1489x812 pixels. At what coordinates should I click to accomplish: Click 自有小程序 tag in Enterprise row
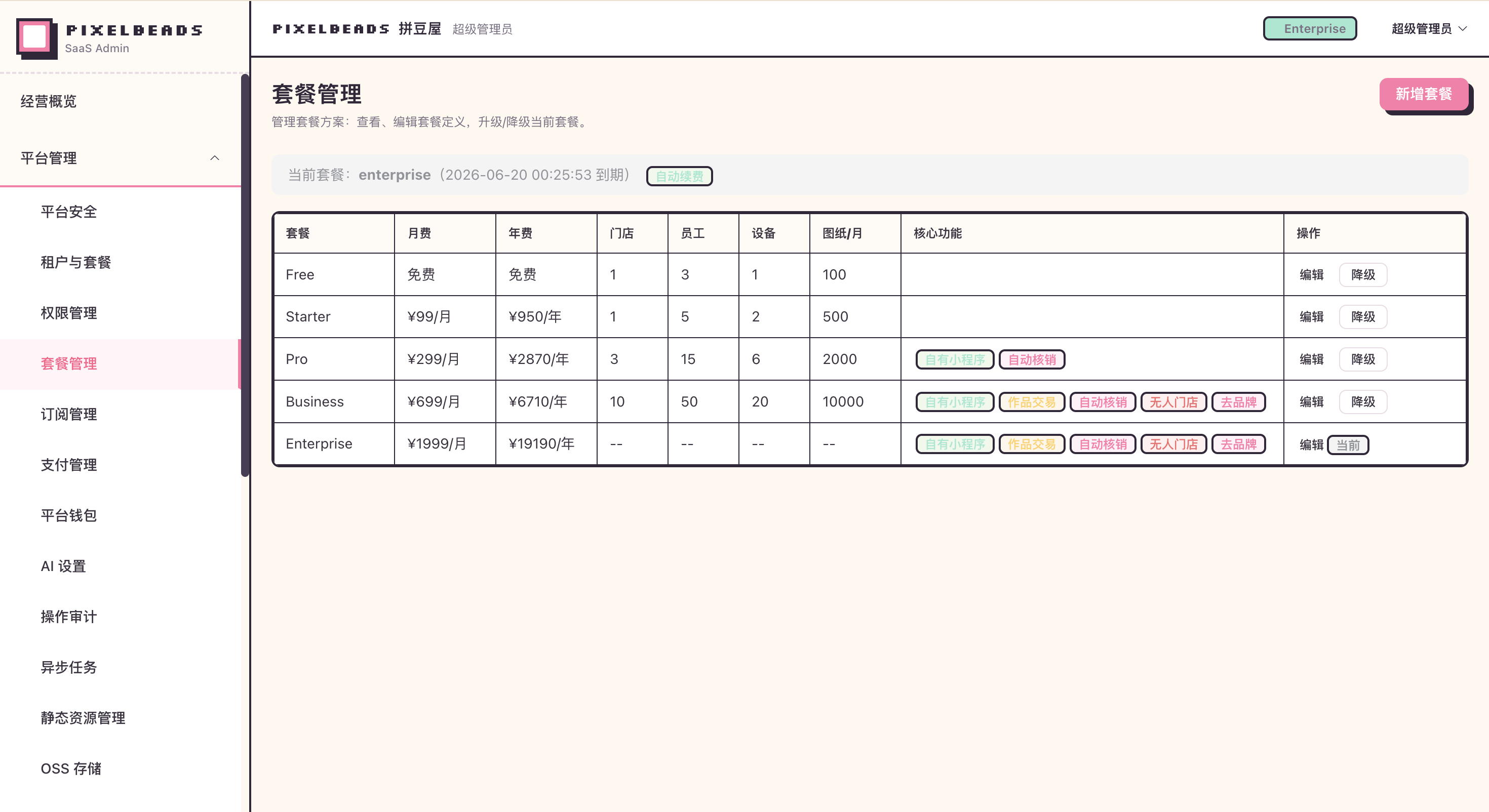click(x=955, y=444)
